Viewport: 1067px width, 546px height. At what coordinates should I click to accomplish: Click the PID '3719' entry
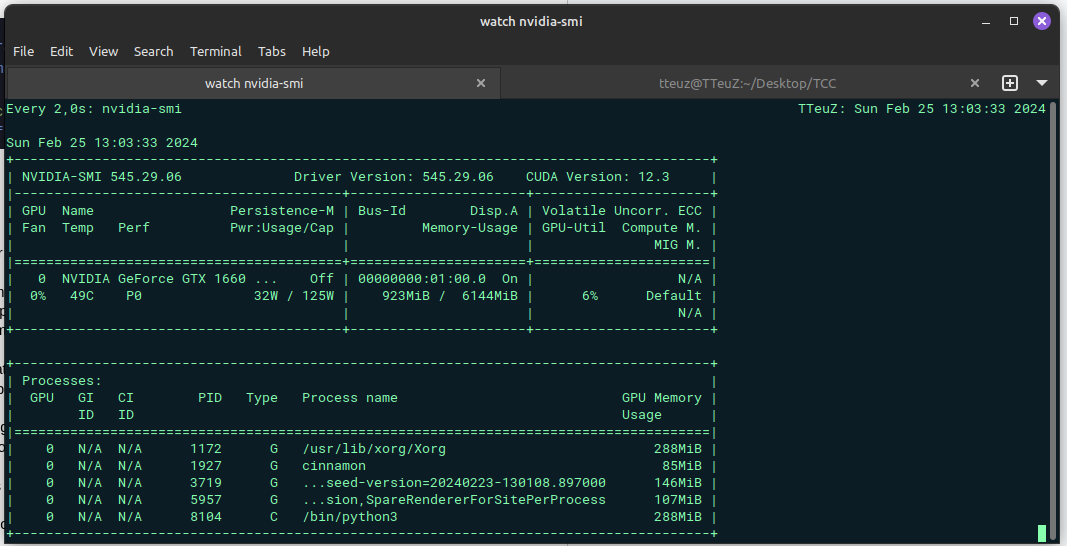tap(206, 483)
